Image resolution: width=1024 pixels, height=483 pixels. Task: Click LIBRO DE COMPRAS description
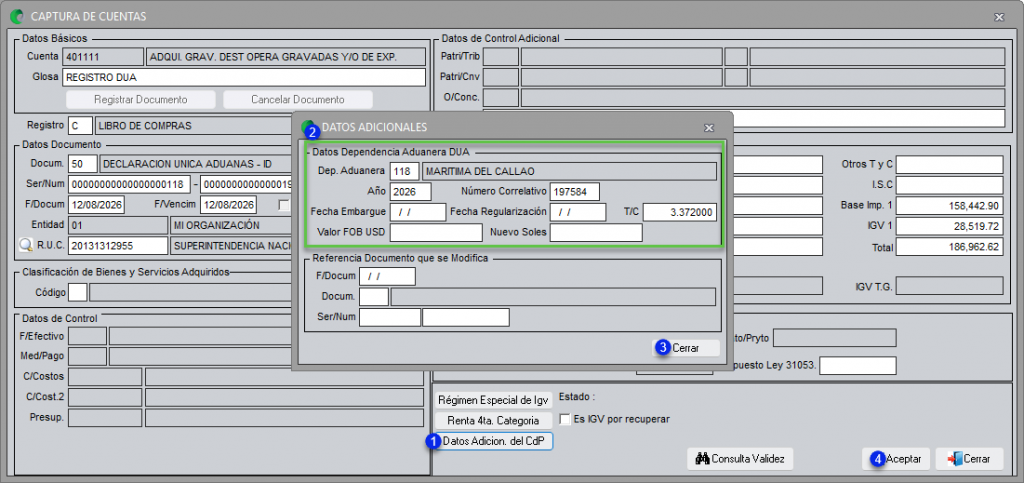tap(193, 125)
